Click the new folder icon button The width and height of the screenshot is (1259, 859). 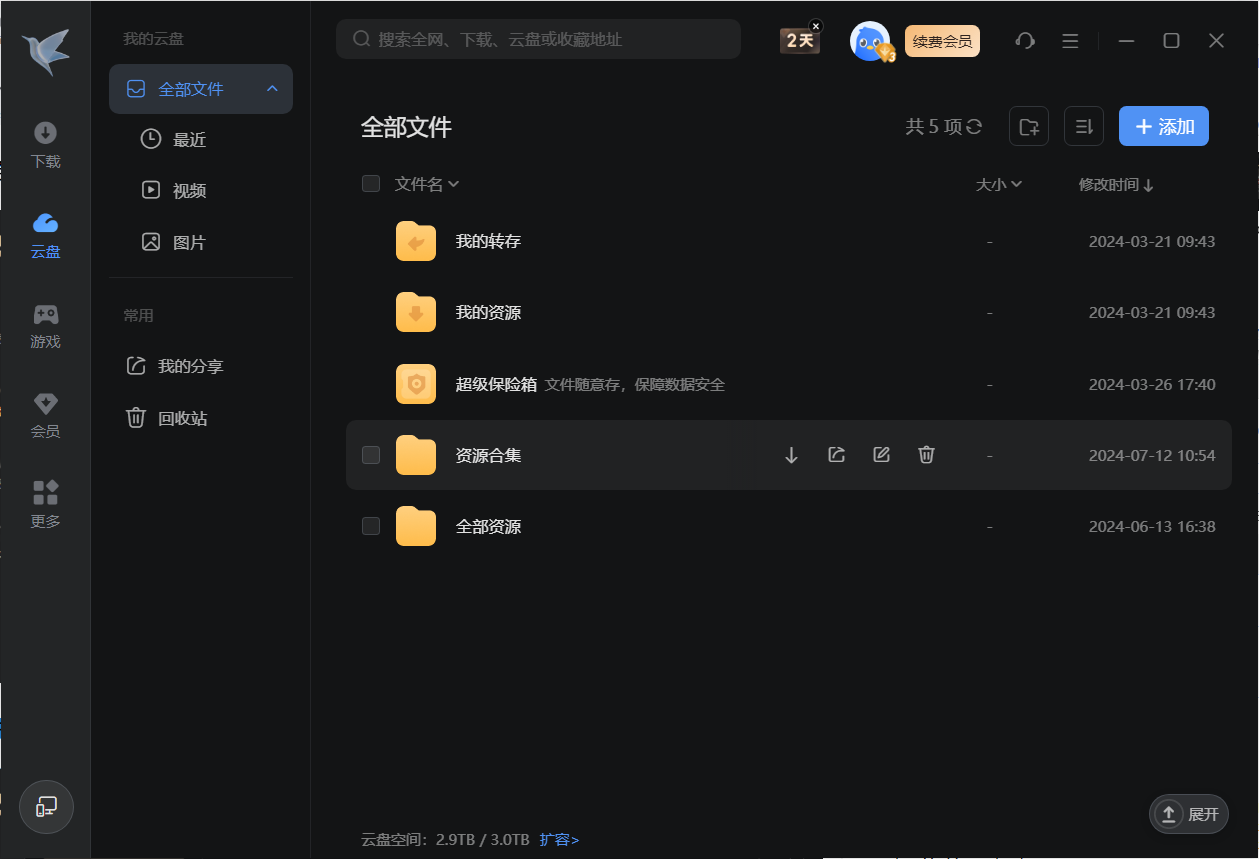pos(1028,127)
